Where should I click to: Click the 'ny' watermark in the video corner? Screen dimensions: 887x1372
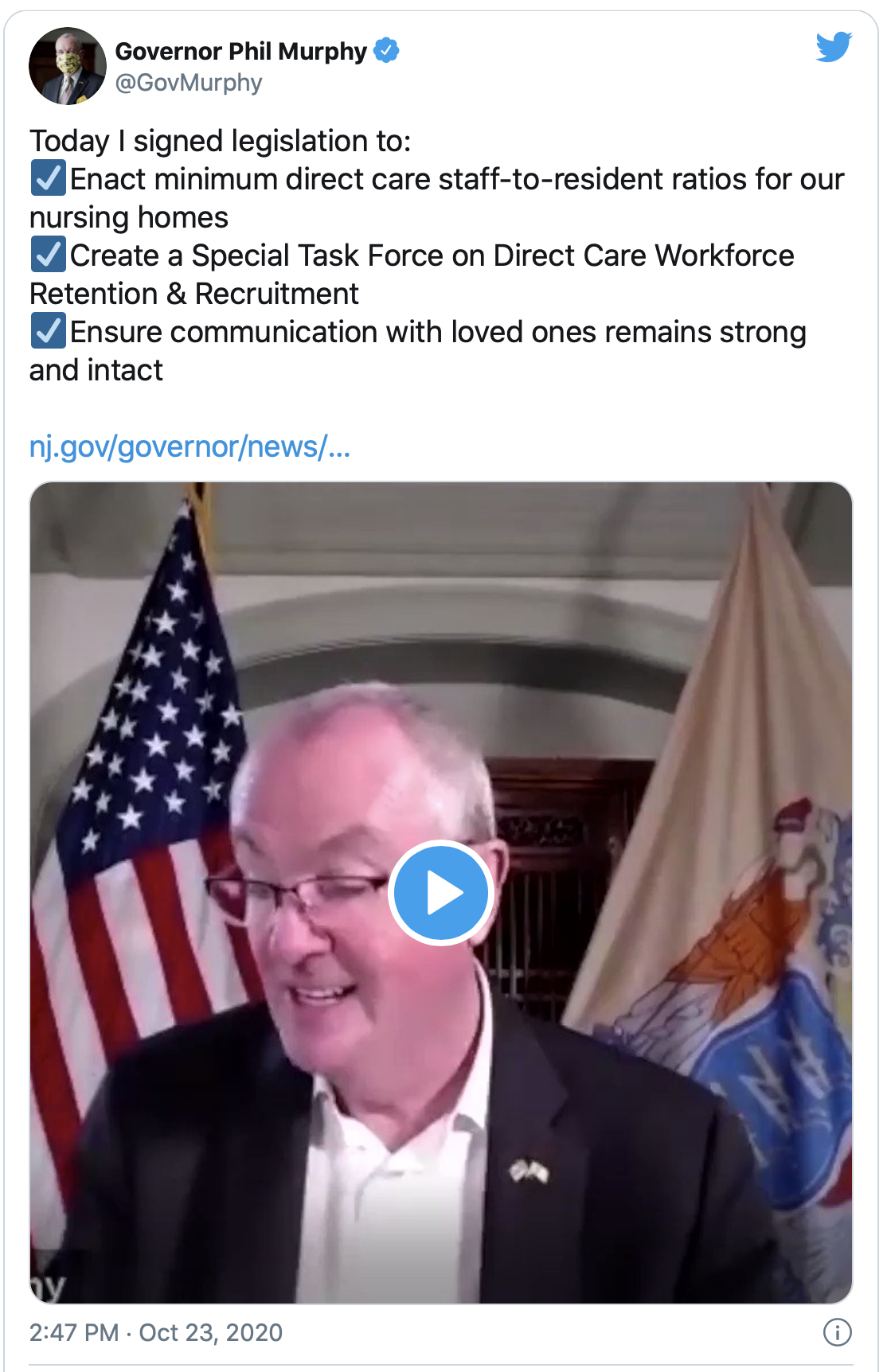(48, 1285)
